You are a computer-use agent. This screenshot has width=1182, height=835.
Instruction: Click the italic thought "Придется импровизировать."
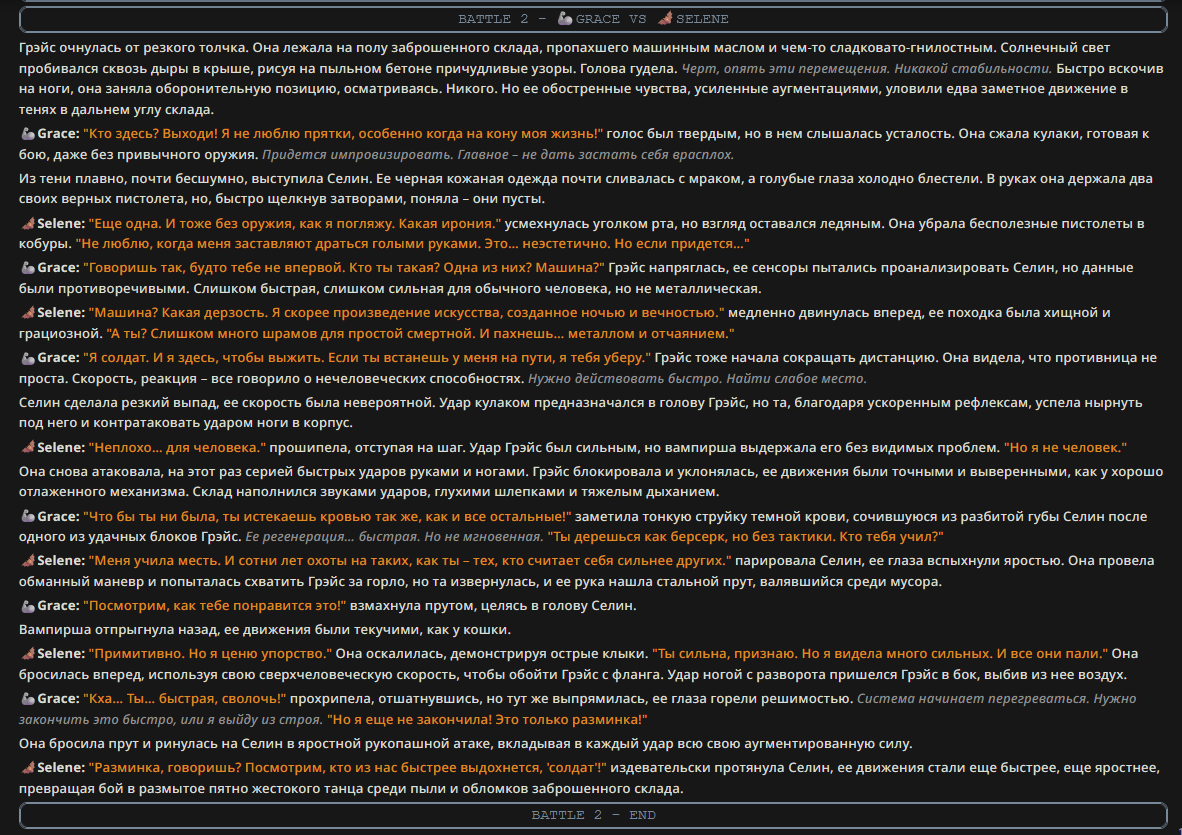(498, 154)
